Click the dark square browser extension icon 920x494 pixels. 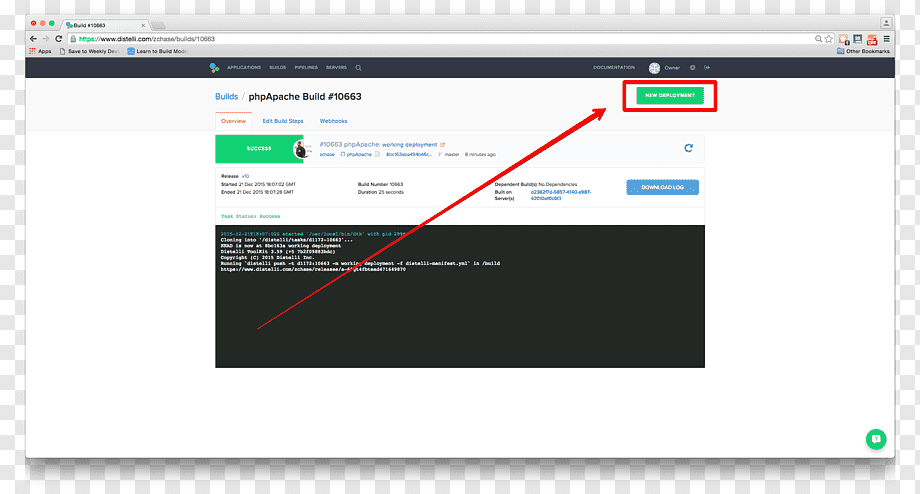point(858,39)
